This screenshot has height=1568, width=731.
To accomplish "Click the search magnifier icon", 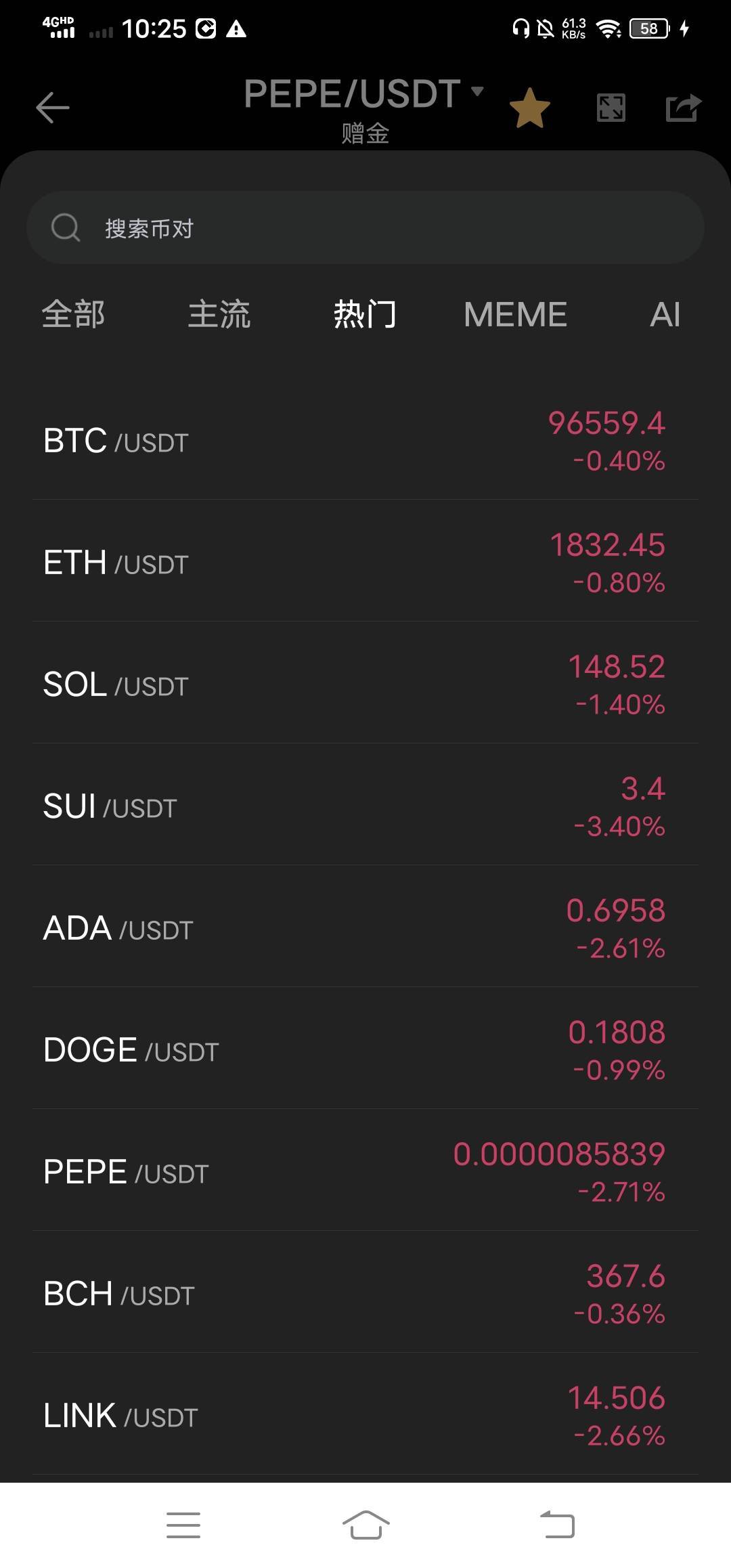I will click(66, 227).
